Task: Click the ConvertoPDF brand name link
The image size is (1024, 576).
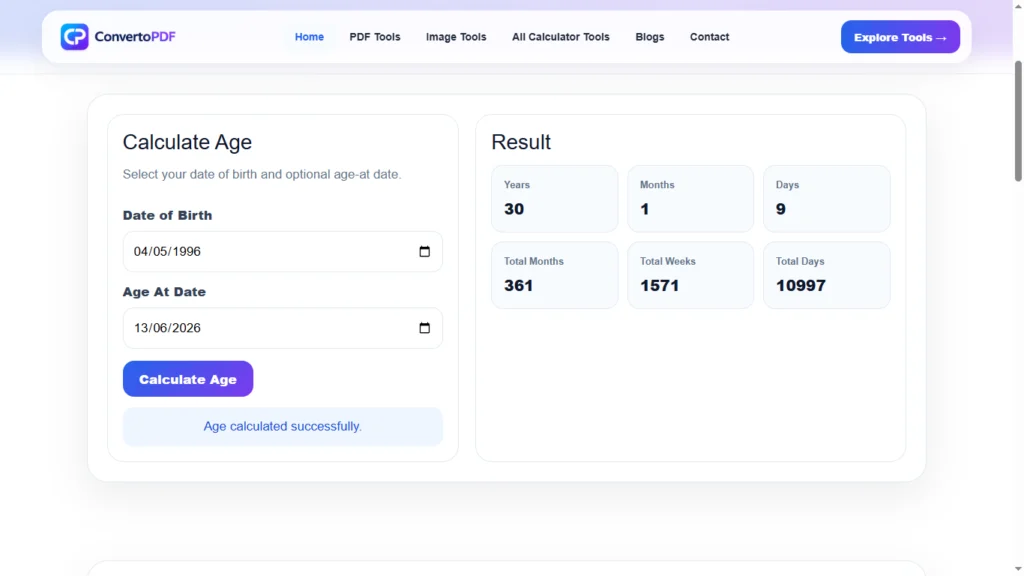Action: tap(135, 37)
